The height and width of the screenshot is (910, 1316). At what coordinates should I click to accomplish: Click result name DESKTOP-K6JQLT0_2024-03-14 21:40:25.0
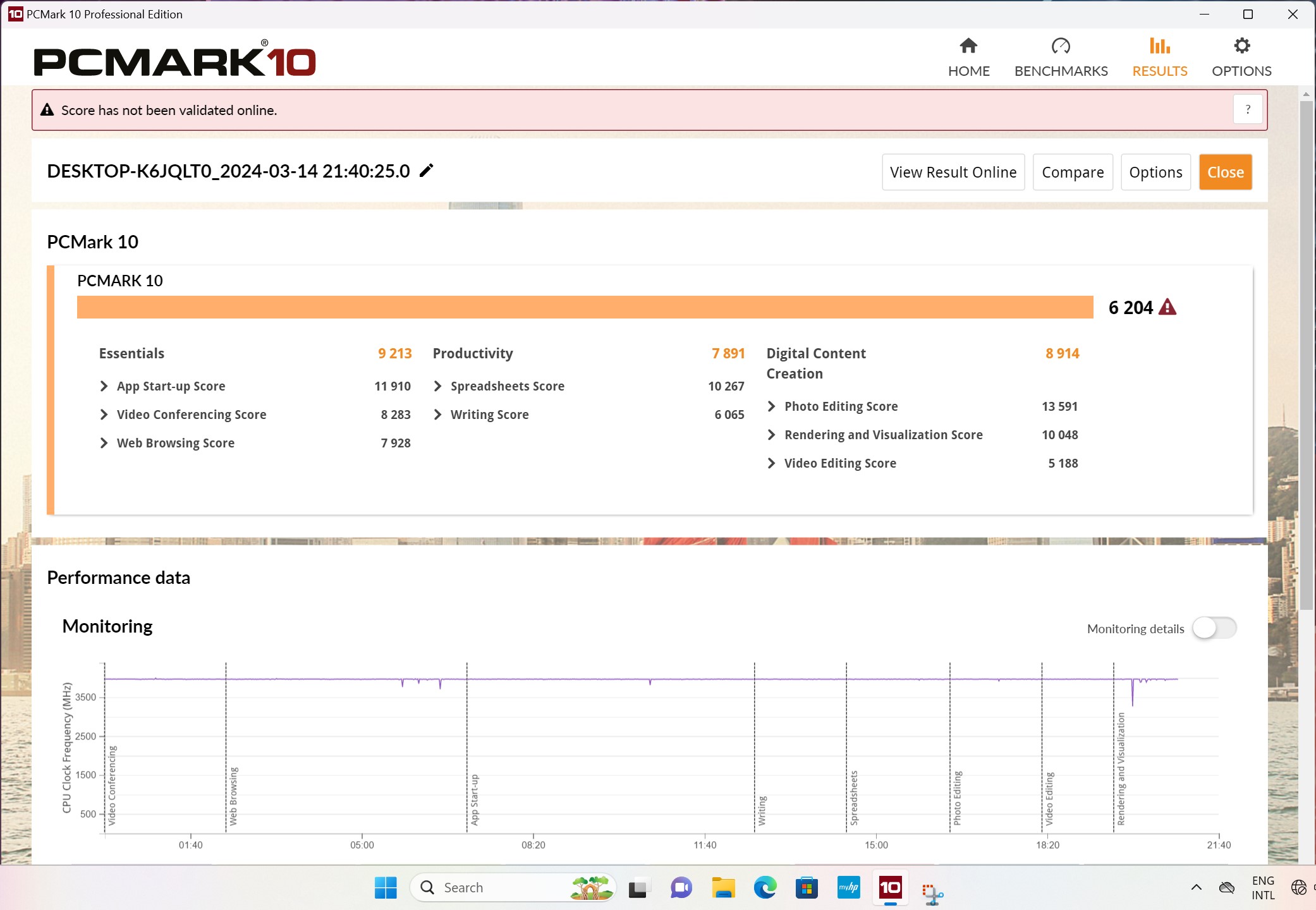point(228,171)
